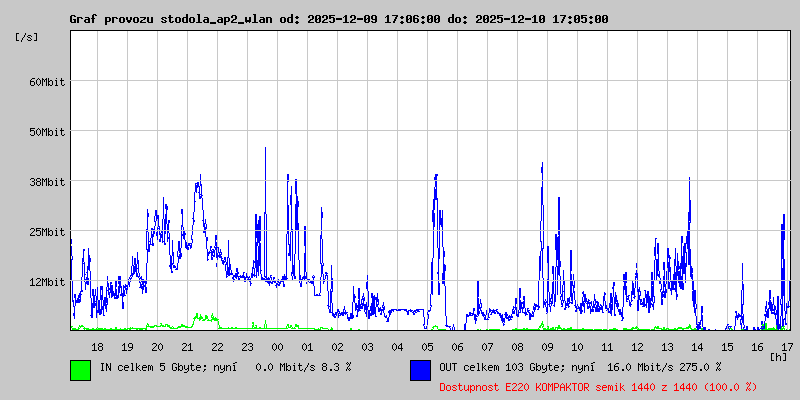
Task: Click the '01' hour tick label
Action: [307, 347]
